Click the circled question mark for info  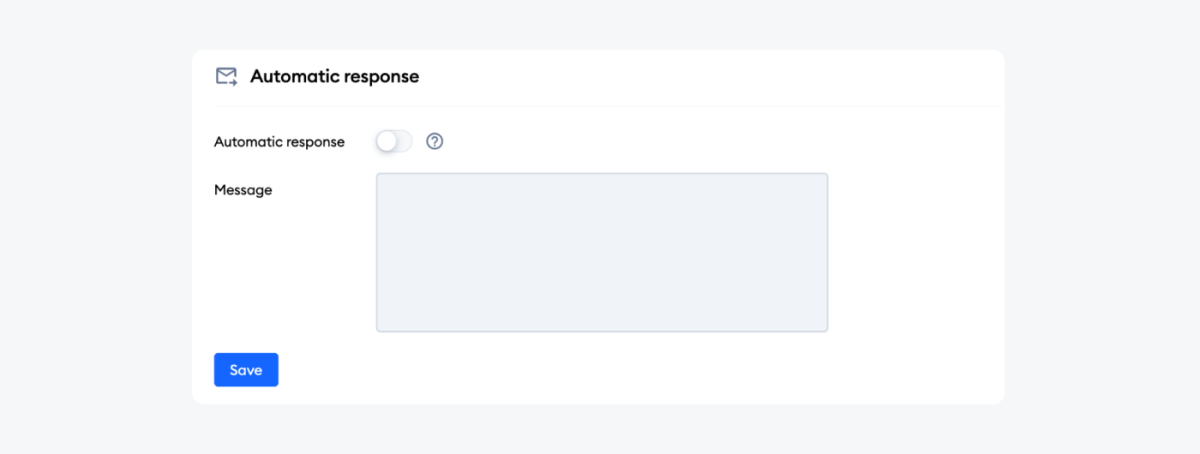click(x=434, y=142)
